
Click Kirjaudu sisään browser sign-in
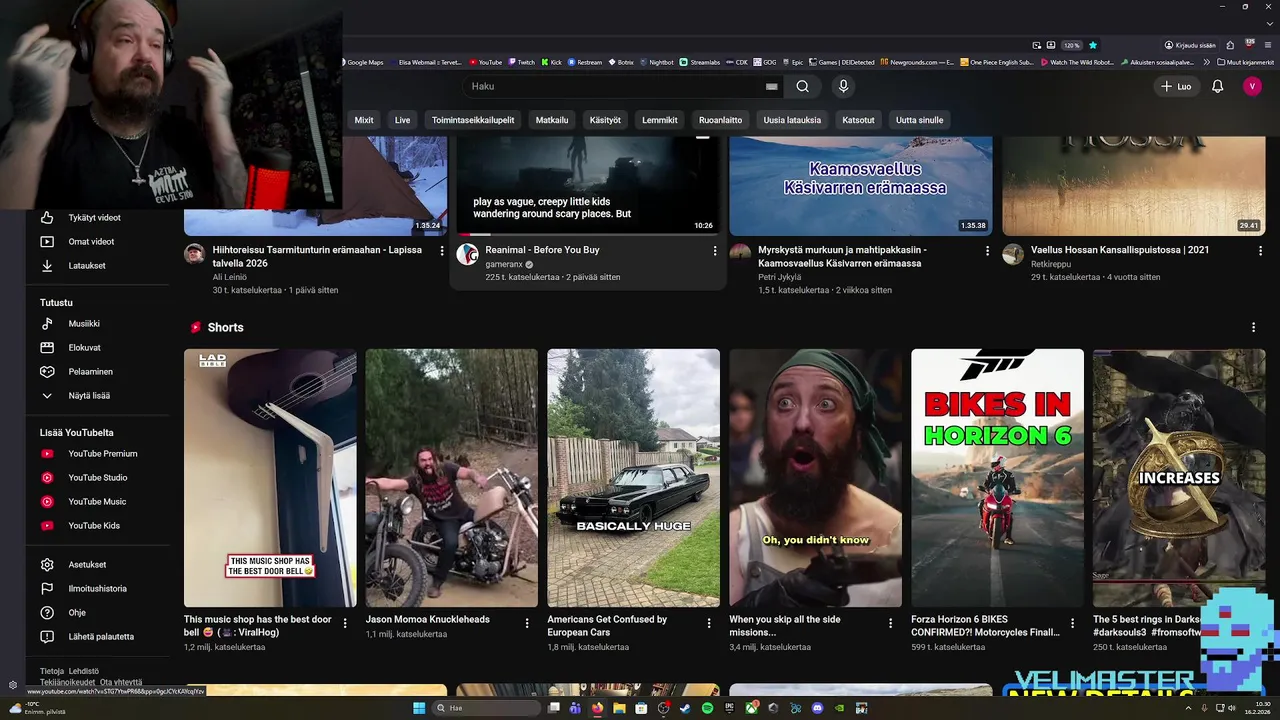(x=1190, y=45)
